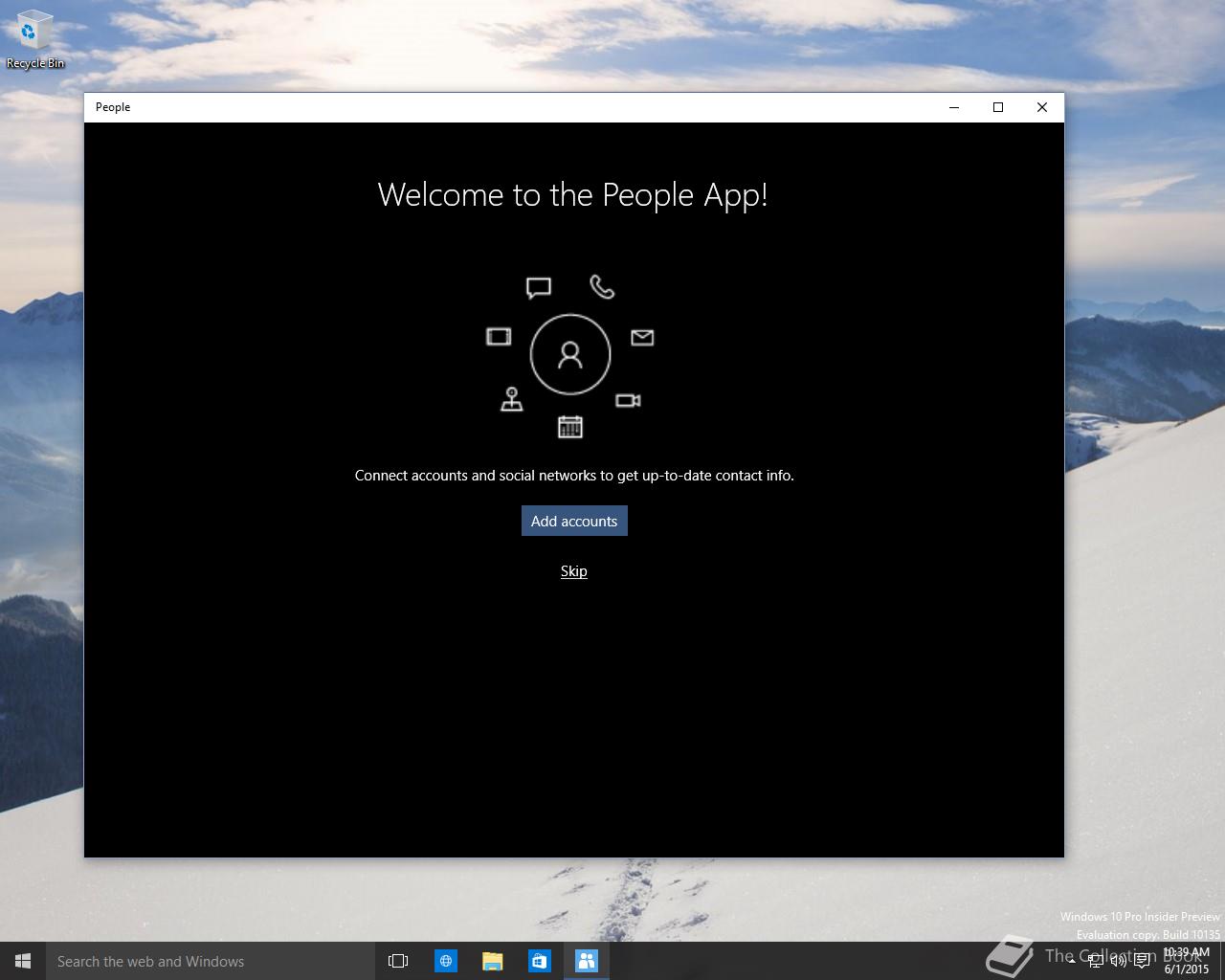This screenshot has height=980, width=1225.
Task: Minimize the People window
Action: (x=954, y=107)
